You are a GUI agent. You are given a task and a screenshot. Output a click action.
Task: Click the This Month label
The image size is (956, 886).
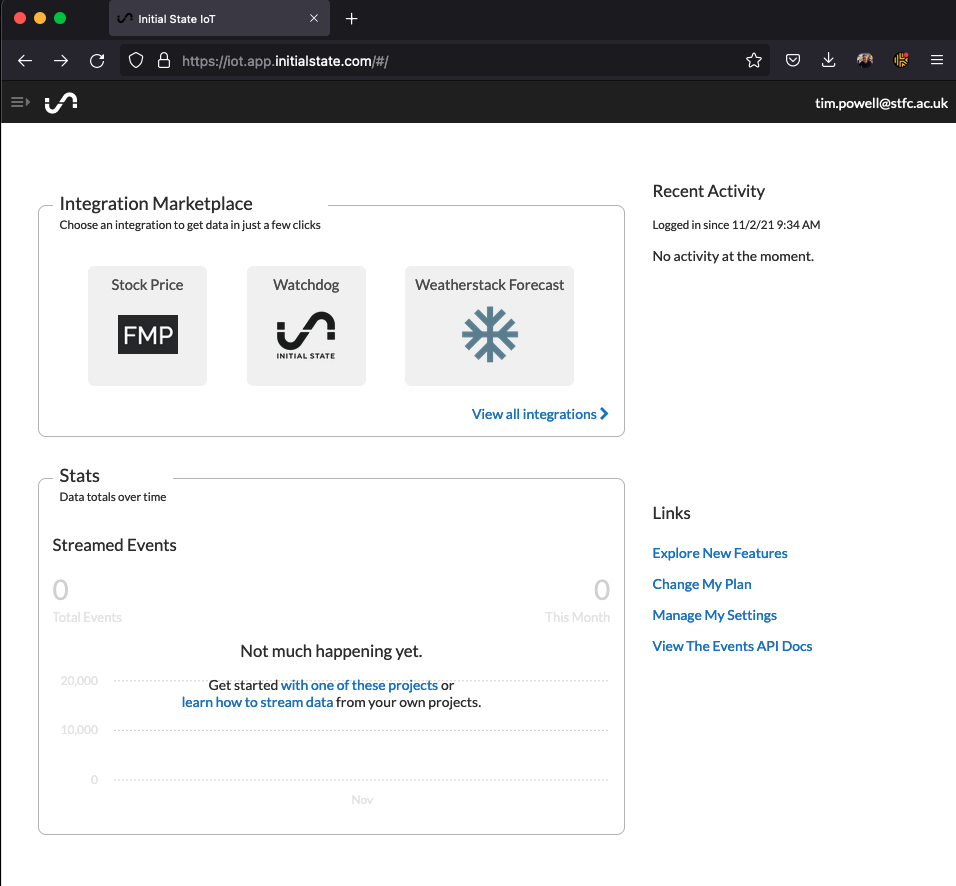(577, 617)
